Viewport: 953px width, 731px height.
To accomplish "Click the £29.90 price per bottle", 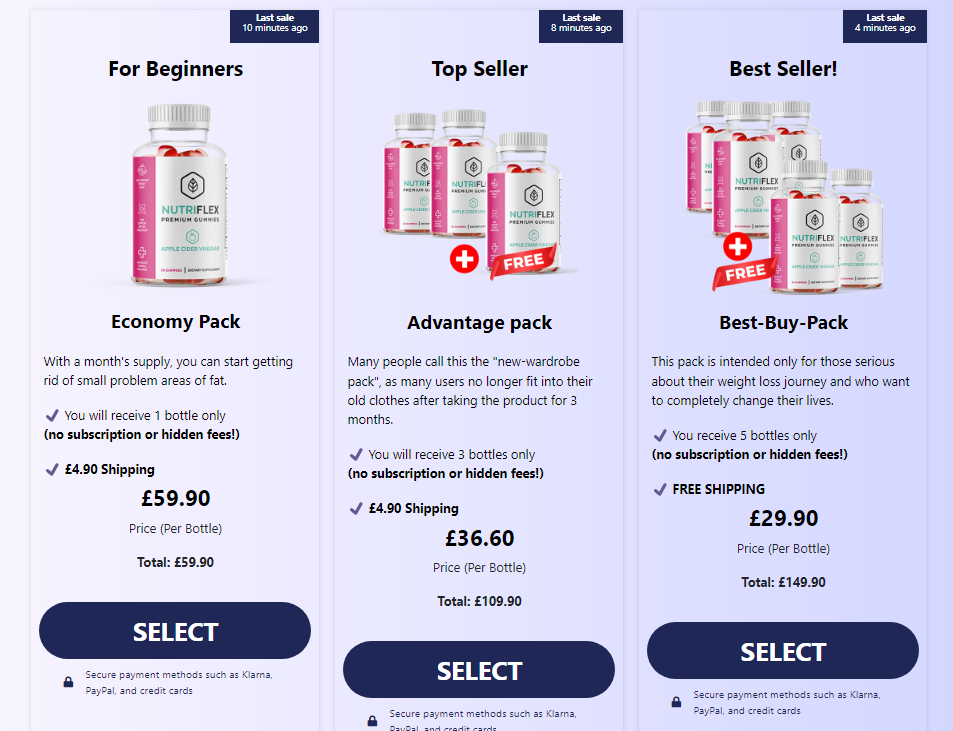I will click(783, 518).
